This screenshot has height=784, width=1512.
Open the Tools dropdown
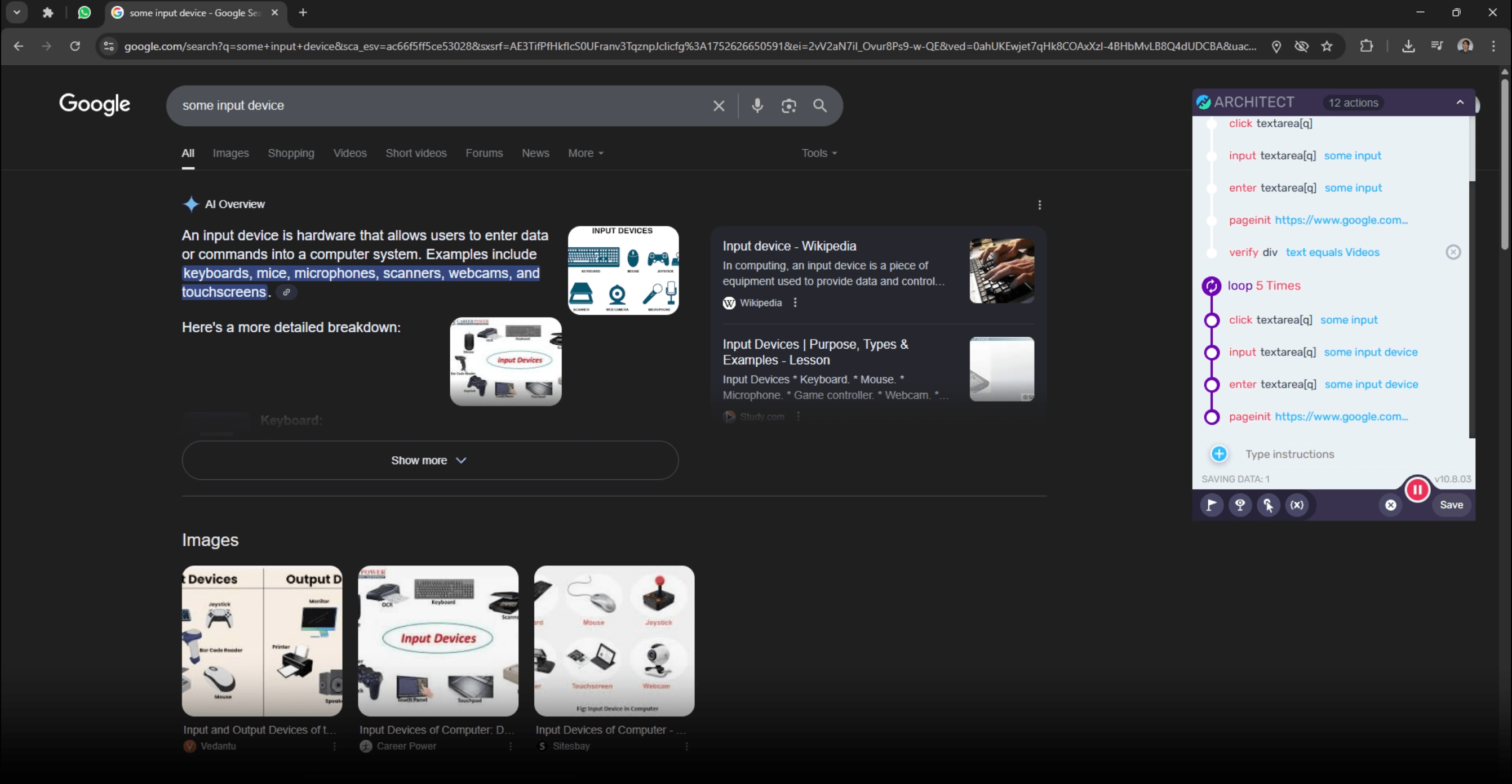point(819,153)
